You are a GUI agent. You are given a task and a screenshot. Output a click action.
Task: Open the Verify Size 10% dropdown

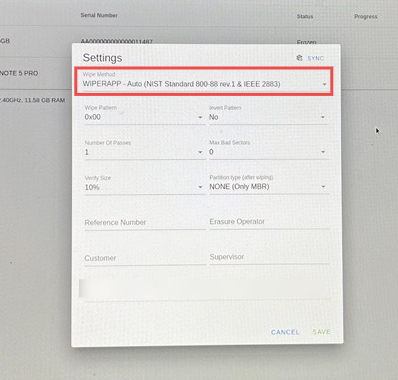pos(144,184)
